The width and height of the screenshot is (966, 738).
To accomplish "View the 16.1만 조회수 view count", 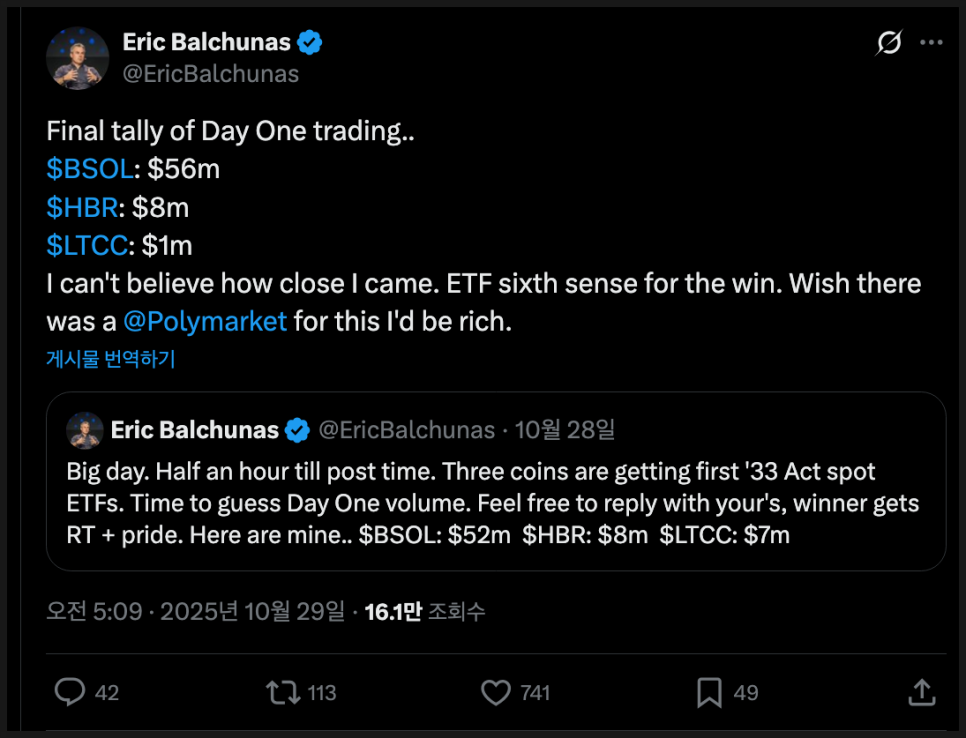I will [x=425, y=612].
